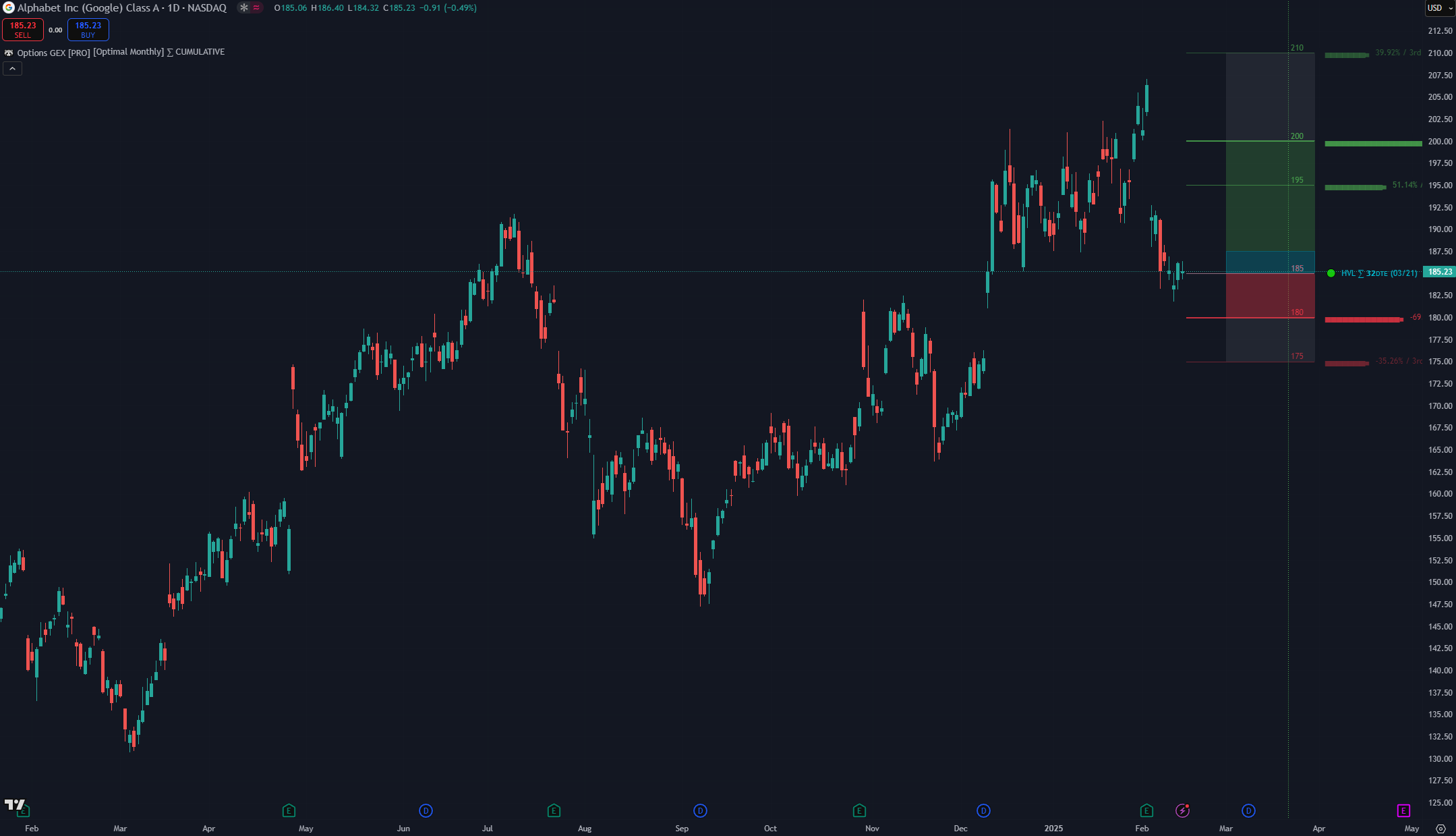
Task: Click the Google symbol logo icon
Action: 9,8
